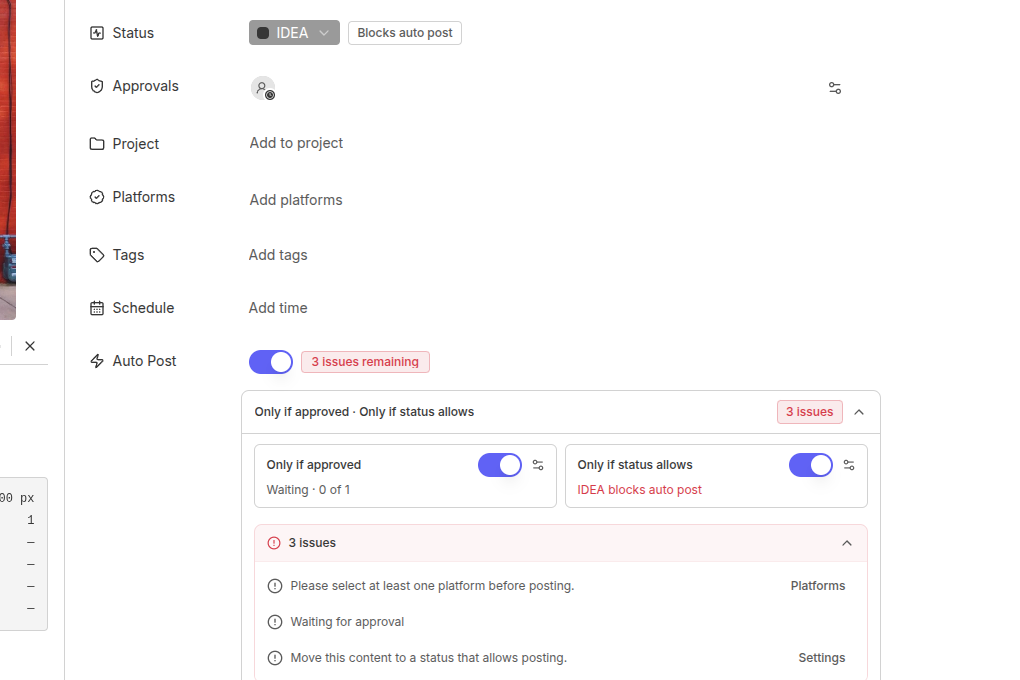This screenshot has height=680, width=1020.
Task: Open 'Only if approved' settings icon
Action: click(x=538, y=465)
